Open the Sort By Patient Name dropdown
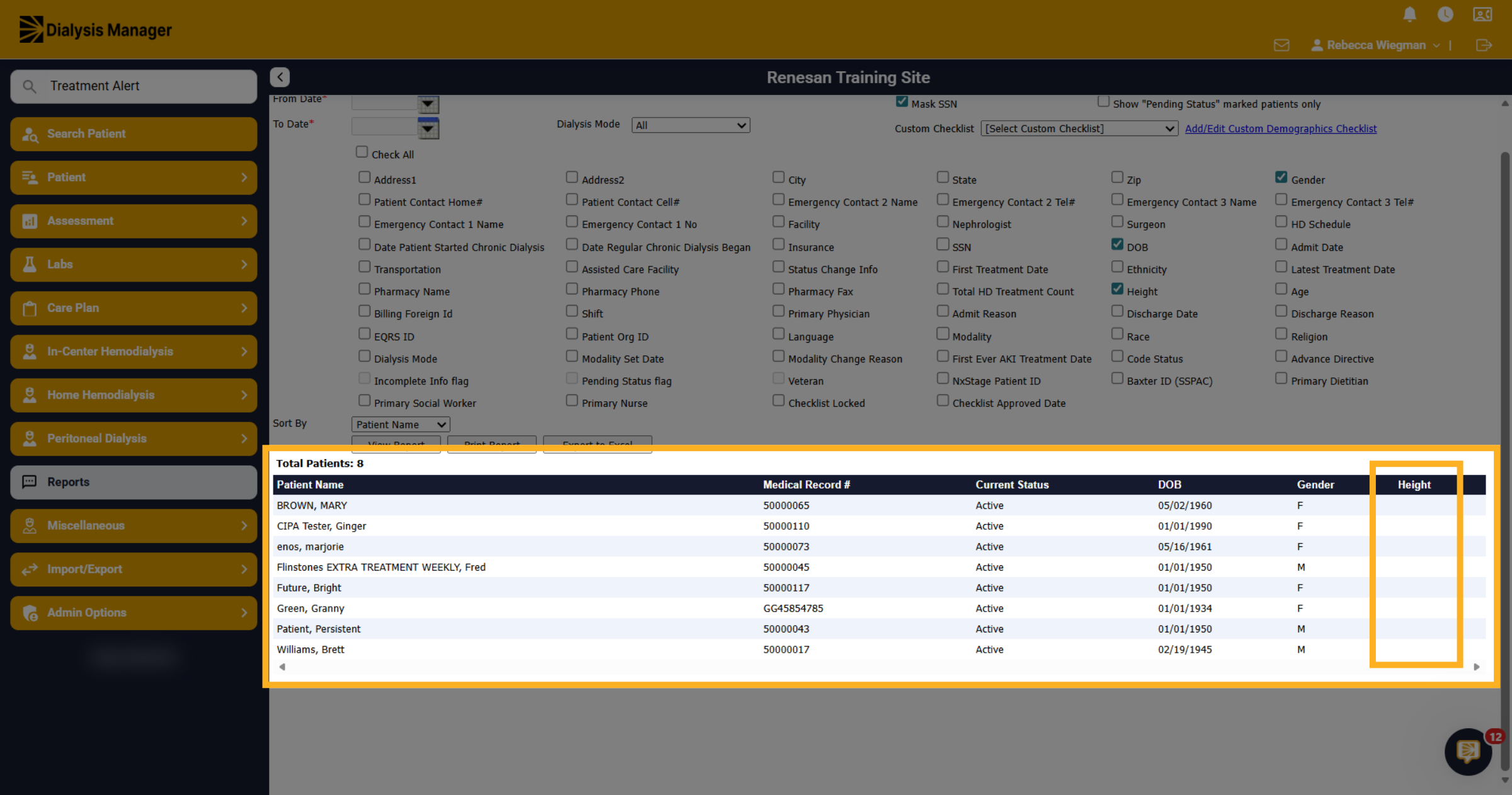The width and height of the screenshot is (1512, 795). (401, 425)
